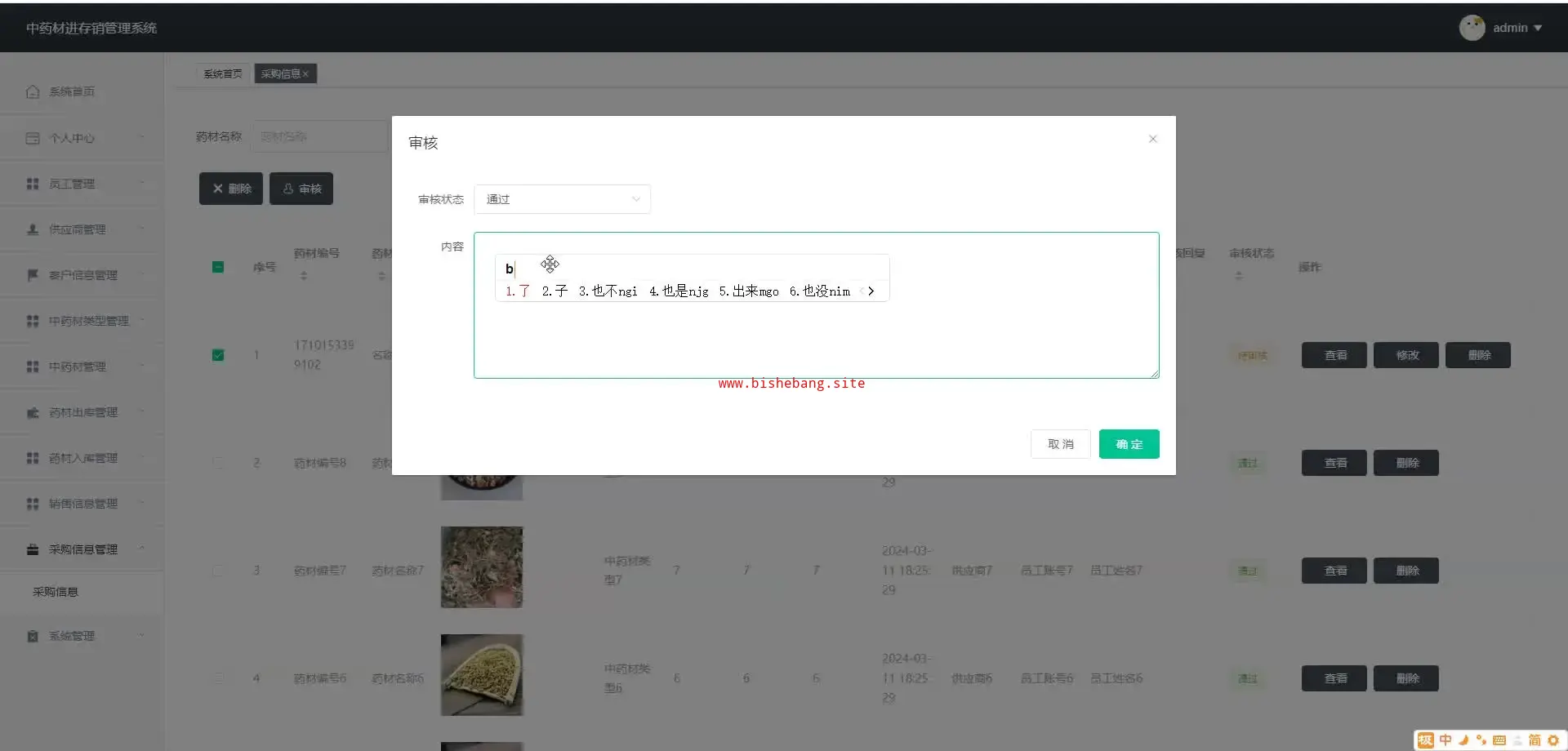Click the 员工管理 grid icon in sidebar
This screenshot has width=1568, height=751.
[x=33, y=184]
